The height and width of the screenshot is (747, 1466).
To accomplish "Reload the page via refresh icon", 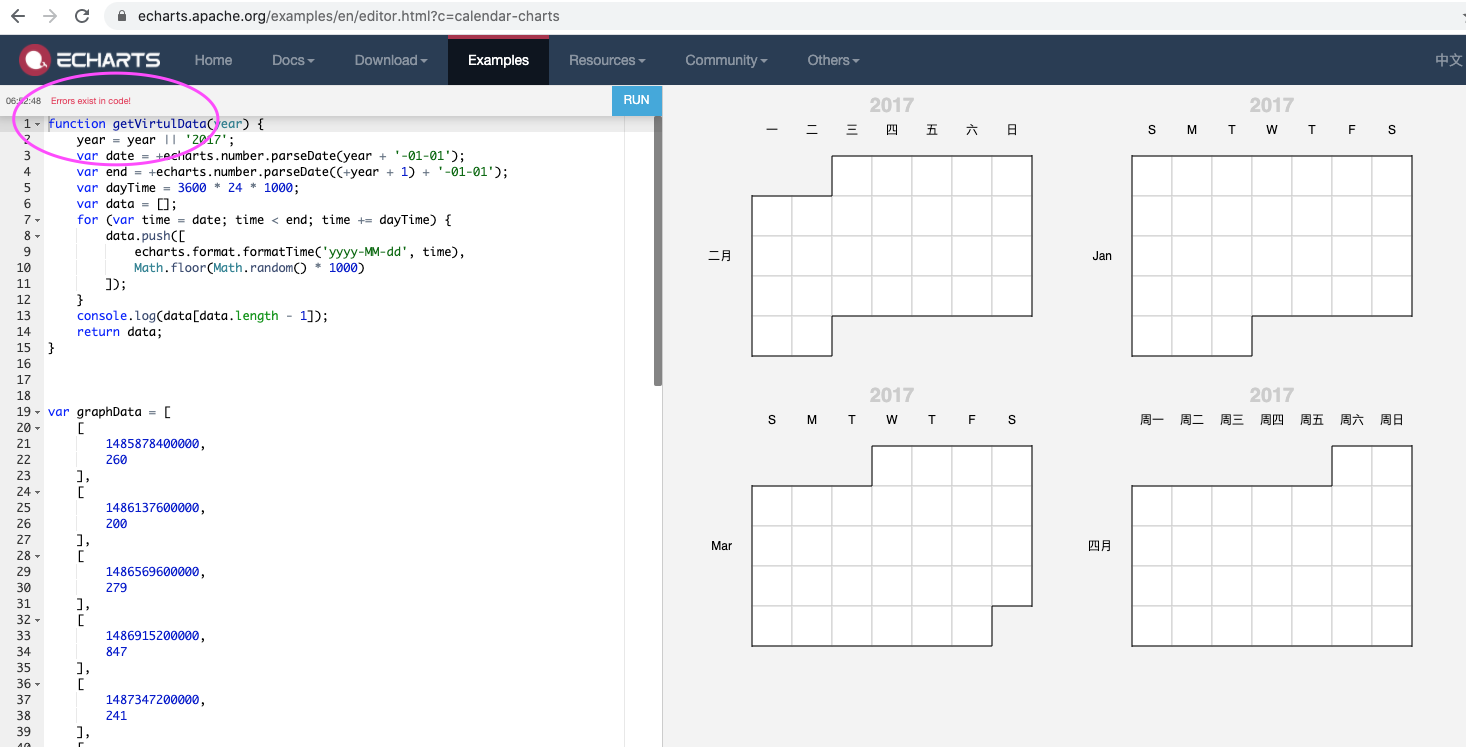I will (82, 16).
